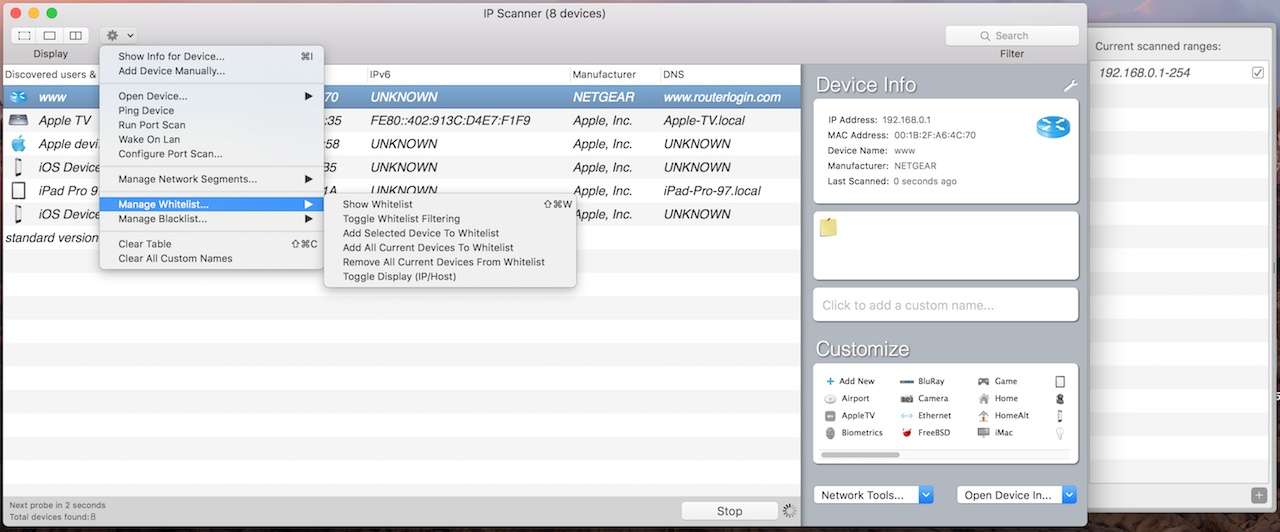Choose Remove All Current Devices From Whitelist
The width and height of the screenshot is (1280, 532).
[x=450, y=262]
